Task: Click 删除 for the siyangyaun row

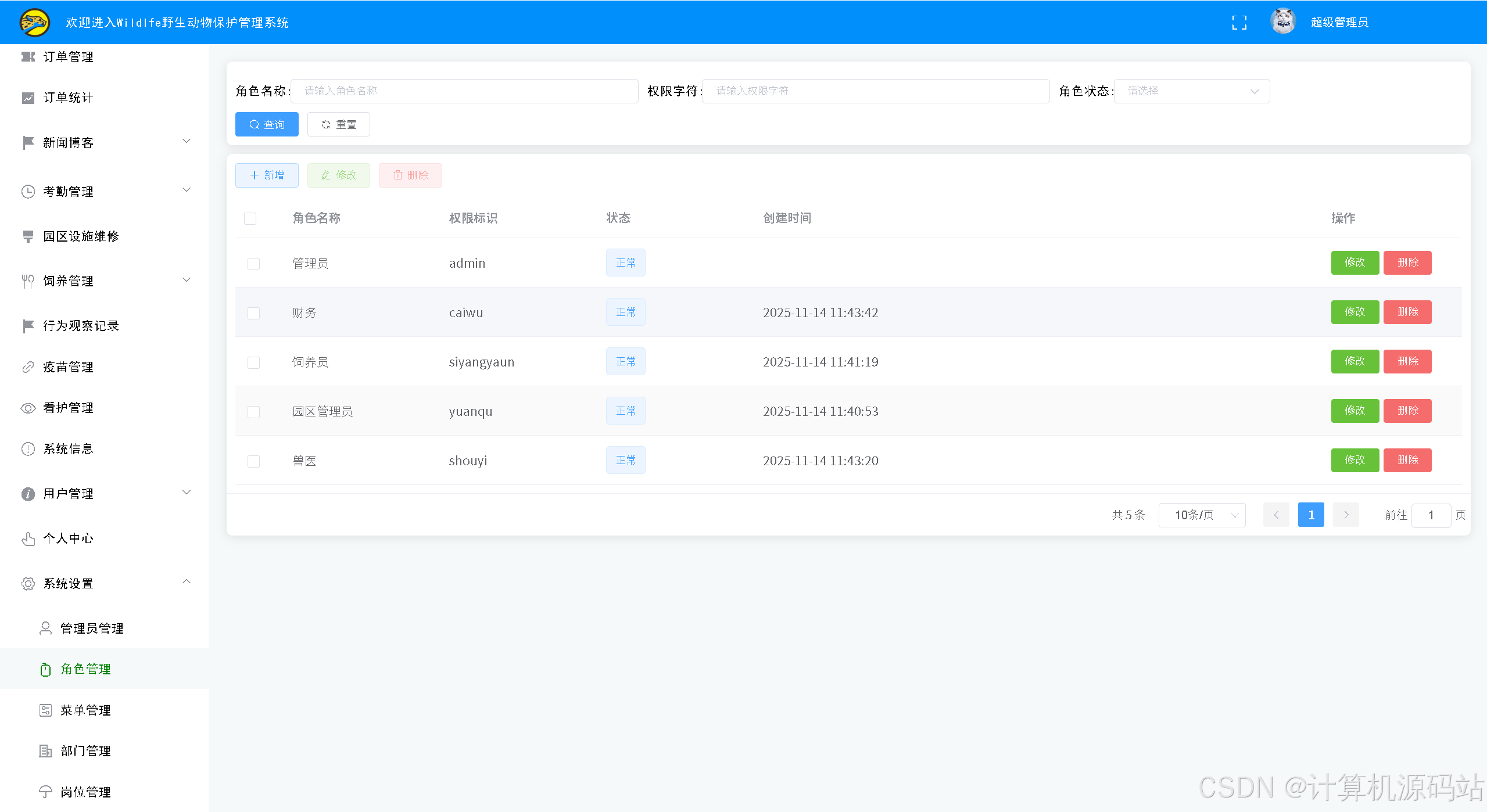Action: pos(1407,361)
